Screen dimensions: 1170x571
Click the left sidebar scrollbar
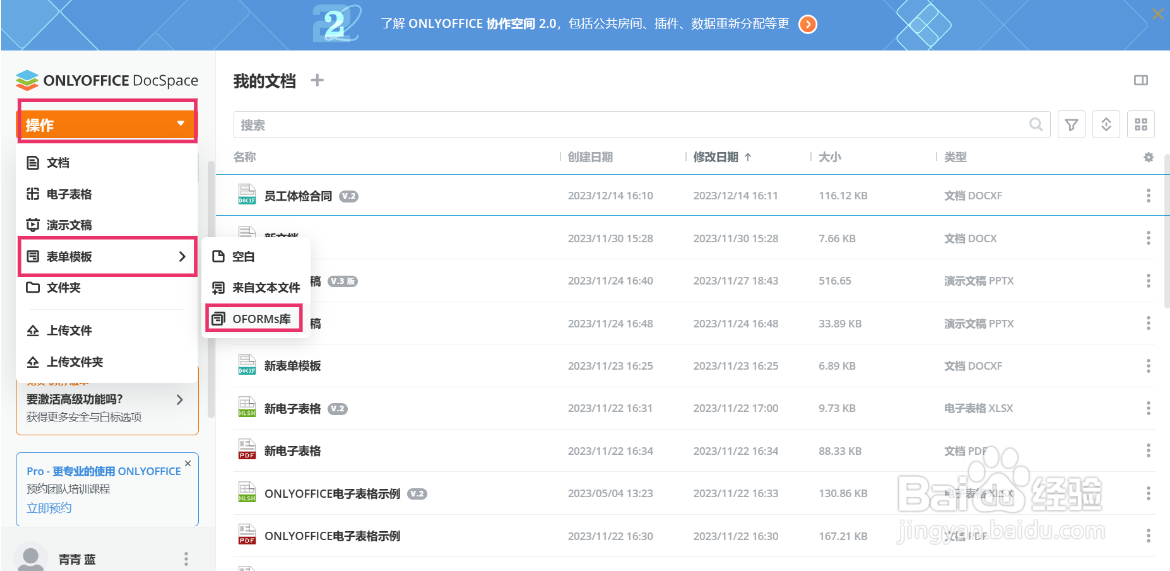(x=210, y=290)
